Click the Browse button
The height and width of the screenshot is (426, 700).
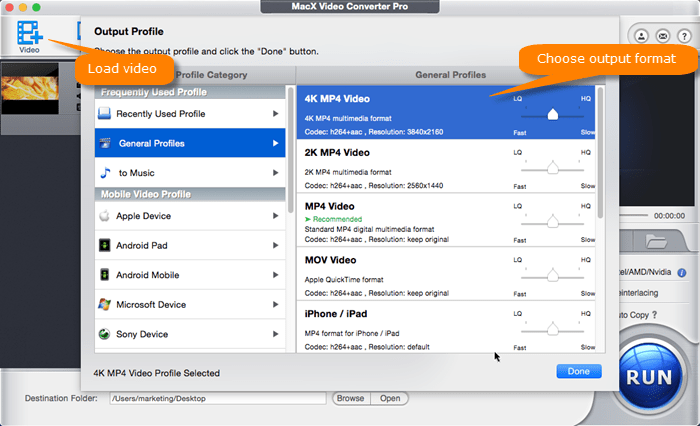coord(351,398)
